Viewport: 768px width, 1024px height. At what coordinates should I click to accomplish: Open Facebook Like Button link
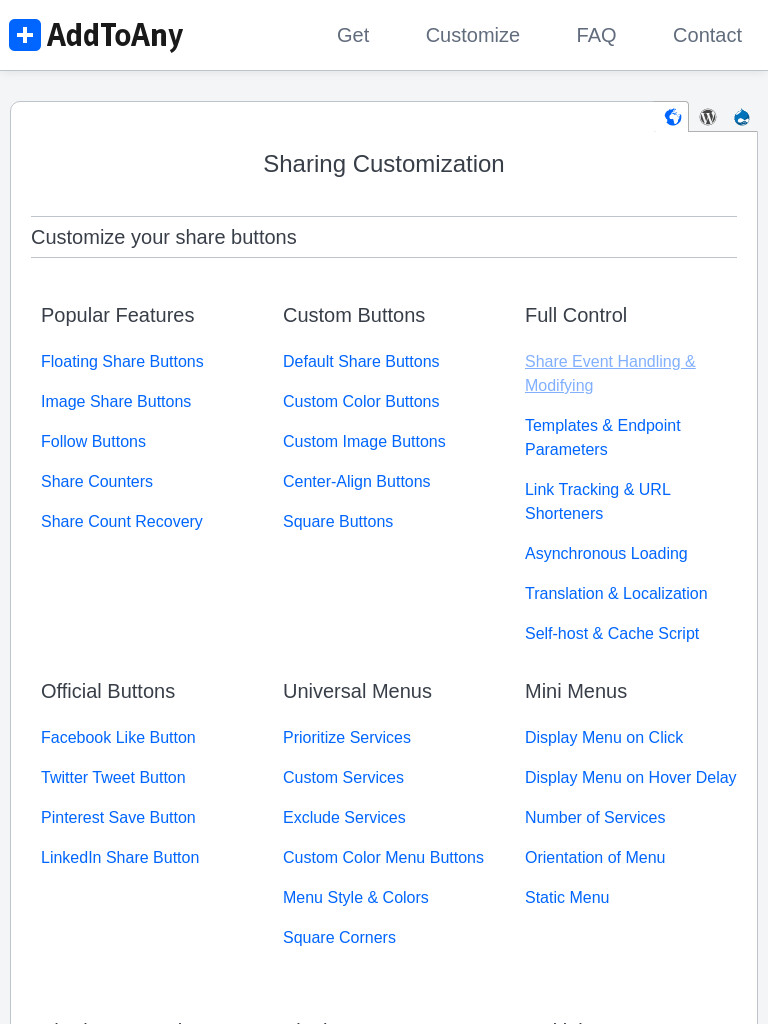118,737
